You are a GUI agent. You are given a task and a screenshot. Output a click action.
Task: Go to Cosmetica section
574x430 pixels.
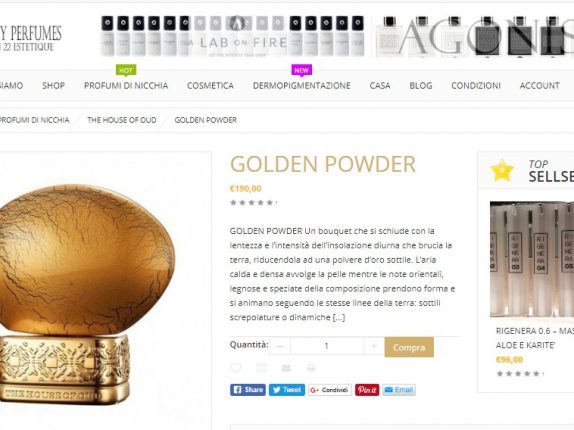coord(210,86)
